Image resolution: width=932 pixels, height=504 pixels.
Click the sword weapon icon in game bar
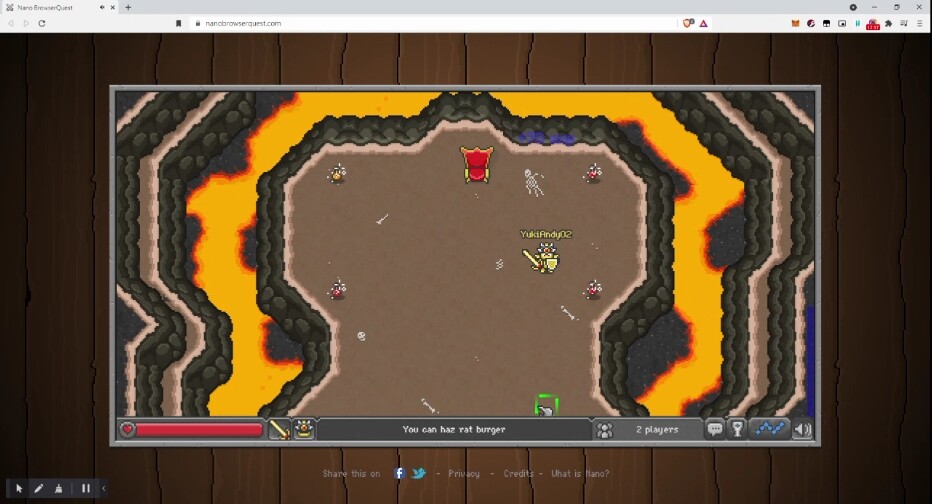[x=279, y=429]
